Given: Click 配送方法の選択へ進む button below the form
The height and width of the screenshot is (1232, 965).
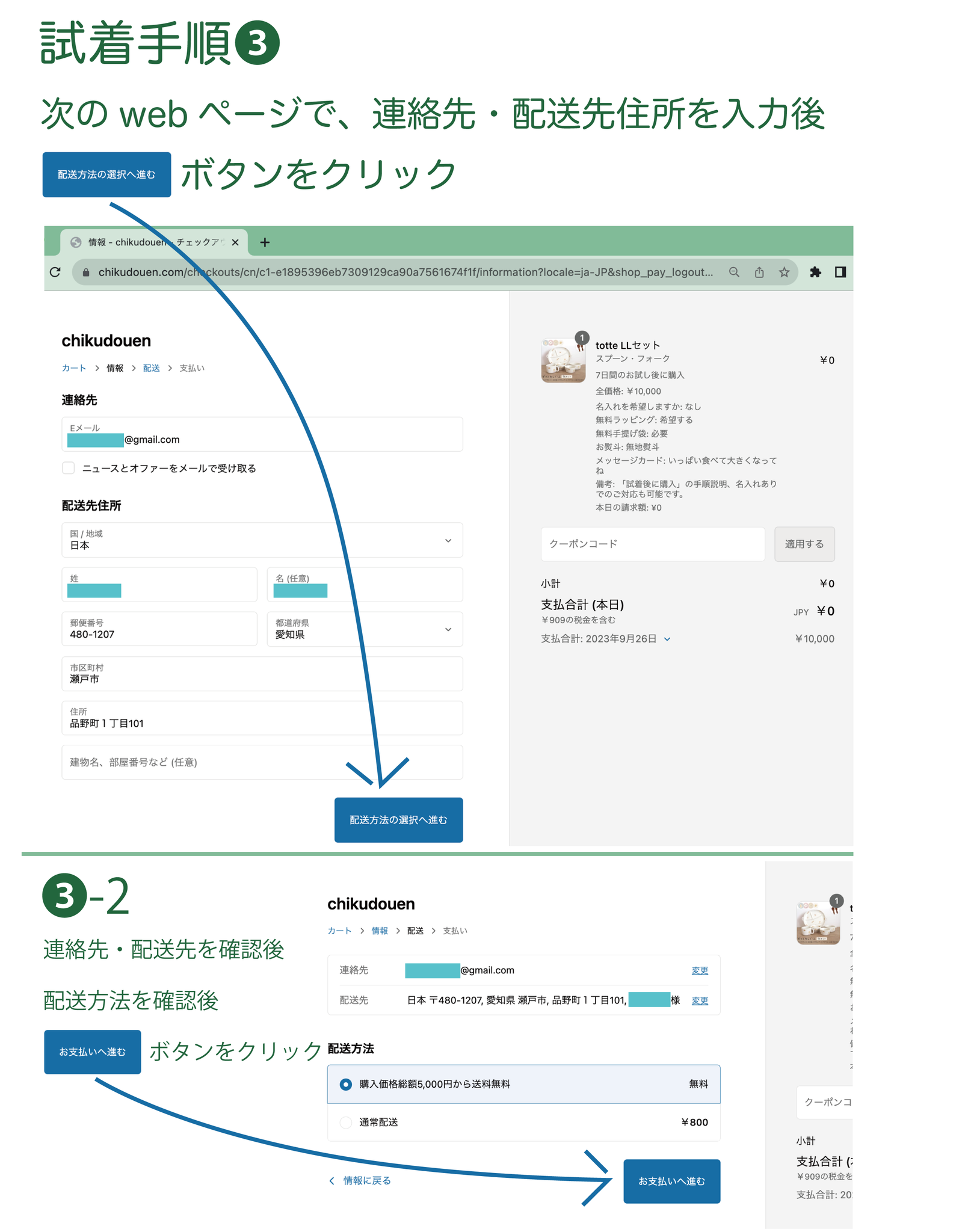Looking at the screenshot, I should click(x=398, y=820).
